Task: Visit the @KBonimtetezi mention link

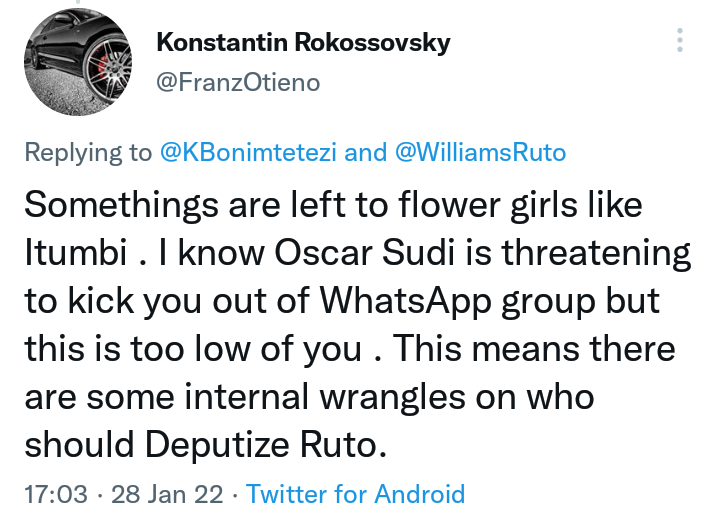Action: click(x=248, y=152)
